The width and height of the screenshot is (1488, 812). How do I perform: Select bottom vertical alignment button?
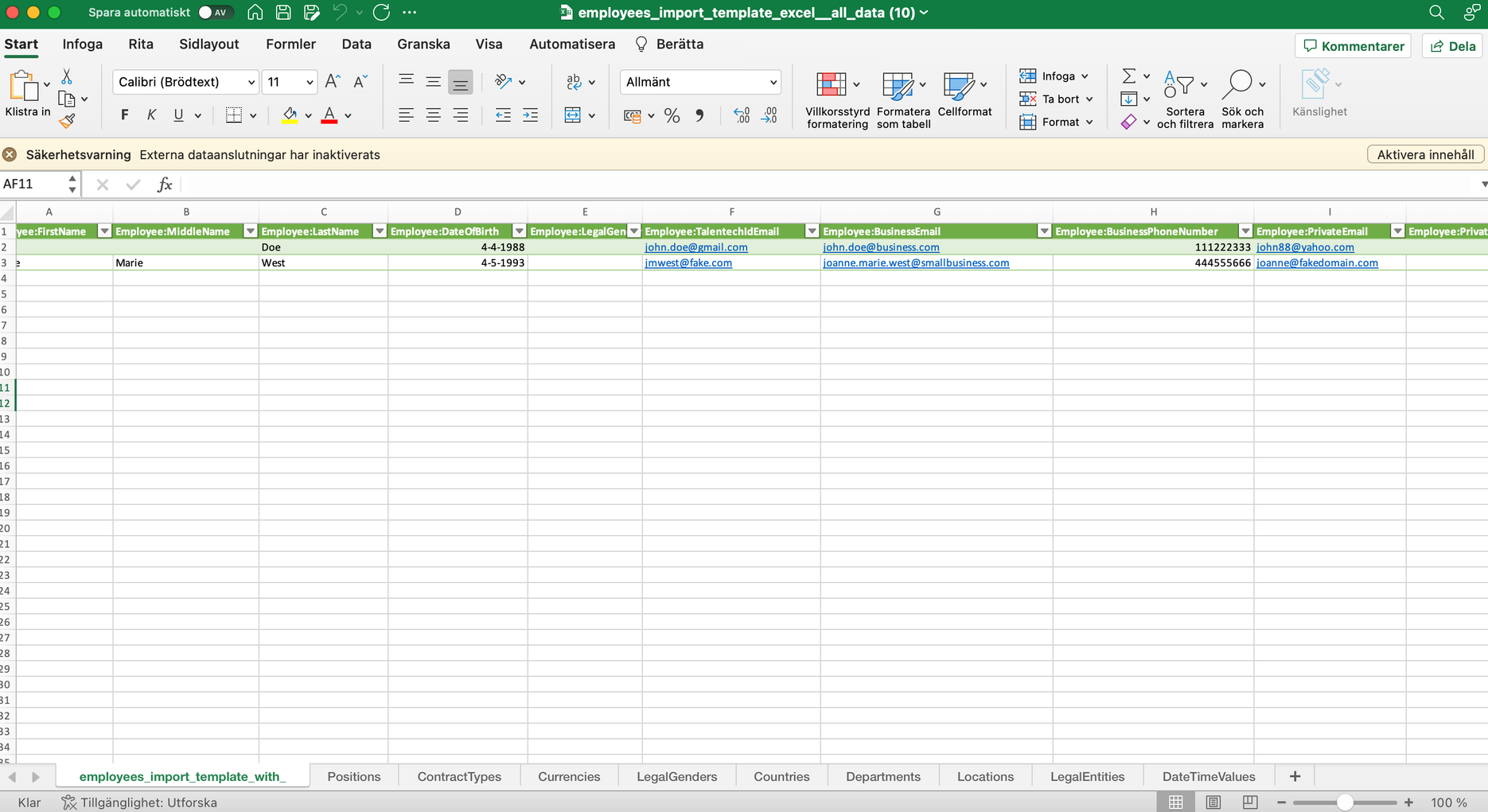(460, 82)
